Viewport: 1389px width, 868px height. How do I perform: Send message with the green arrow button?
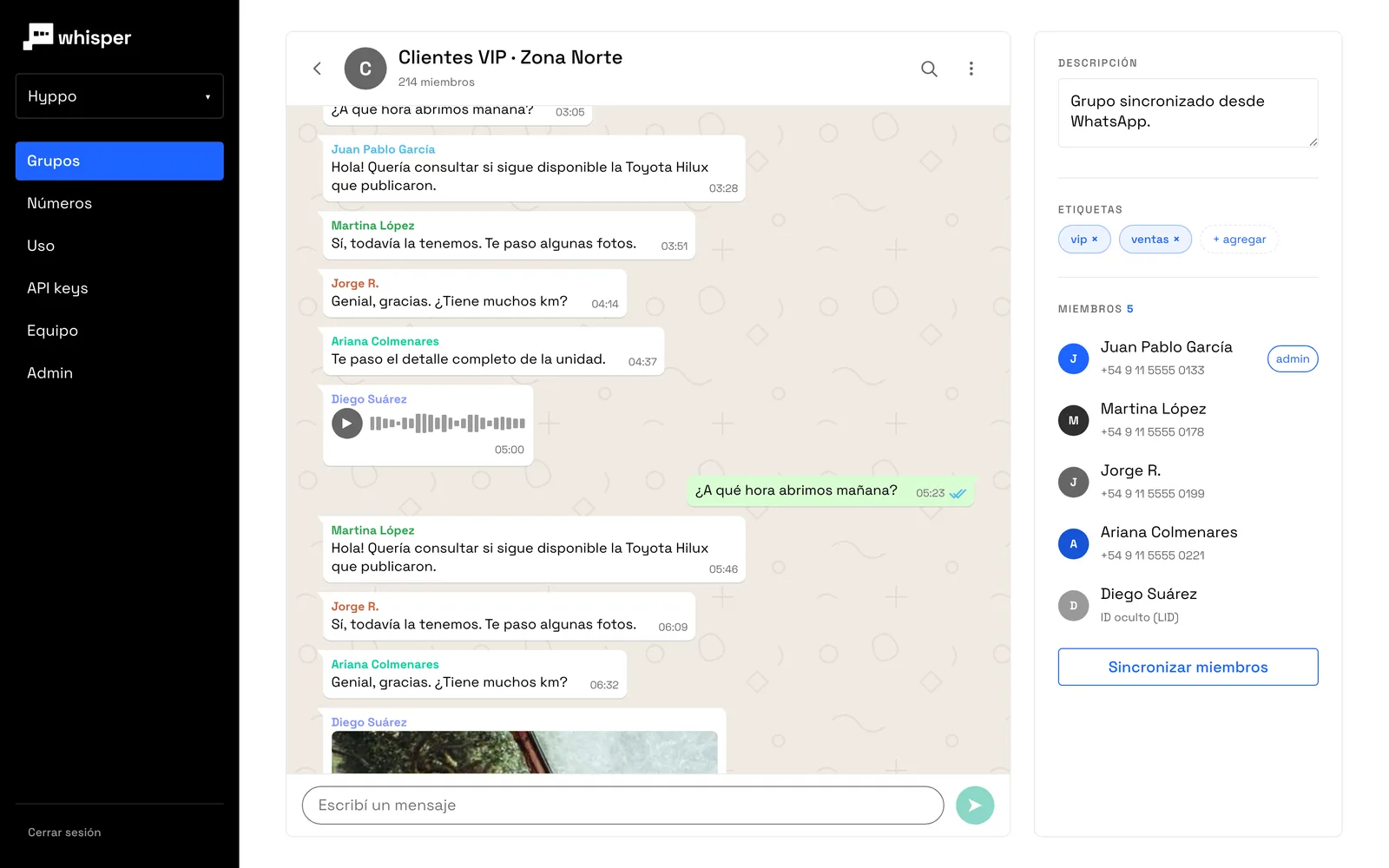click(x=975, y=806)
